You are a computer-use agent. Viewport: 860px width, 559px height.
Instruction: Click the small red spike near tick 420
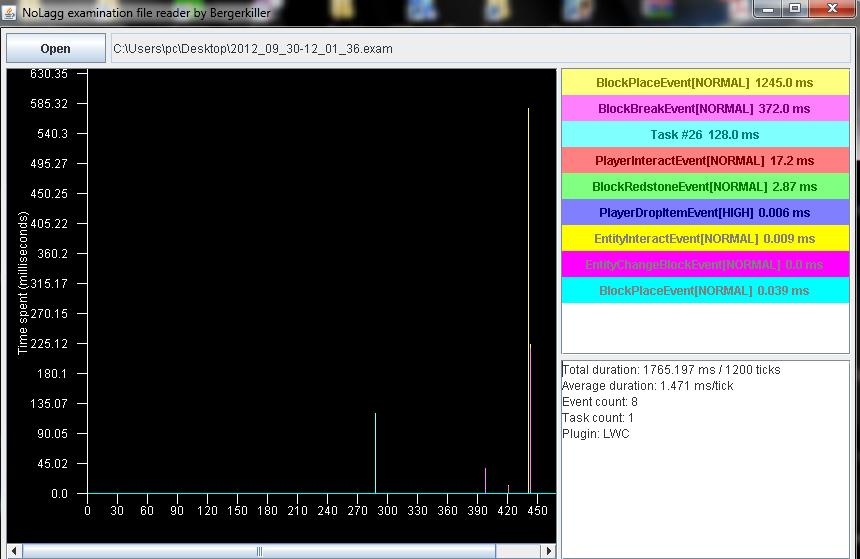click(508, 489)
